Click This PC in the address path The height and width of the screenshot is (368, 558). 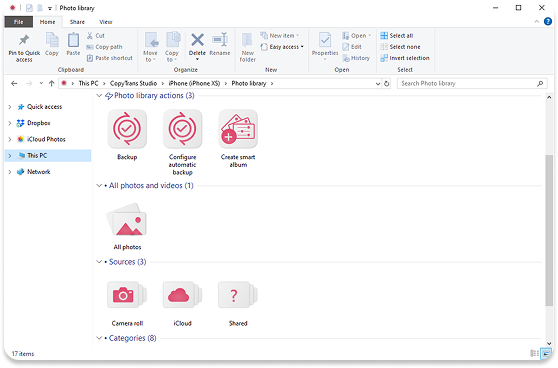(88, 84)
